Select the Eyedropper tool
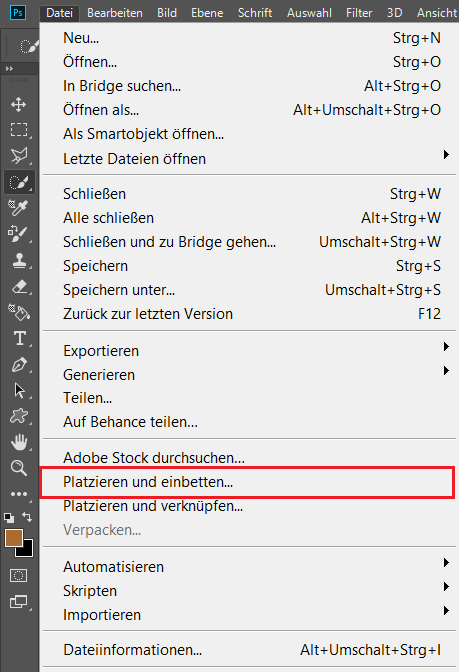 coord(18,207)
